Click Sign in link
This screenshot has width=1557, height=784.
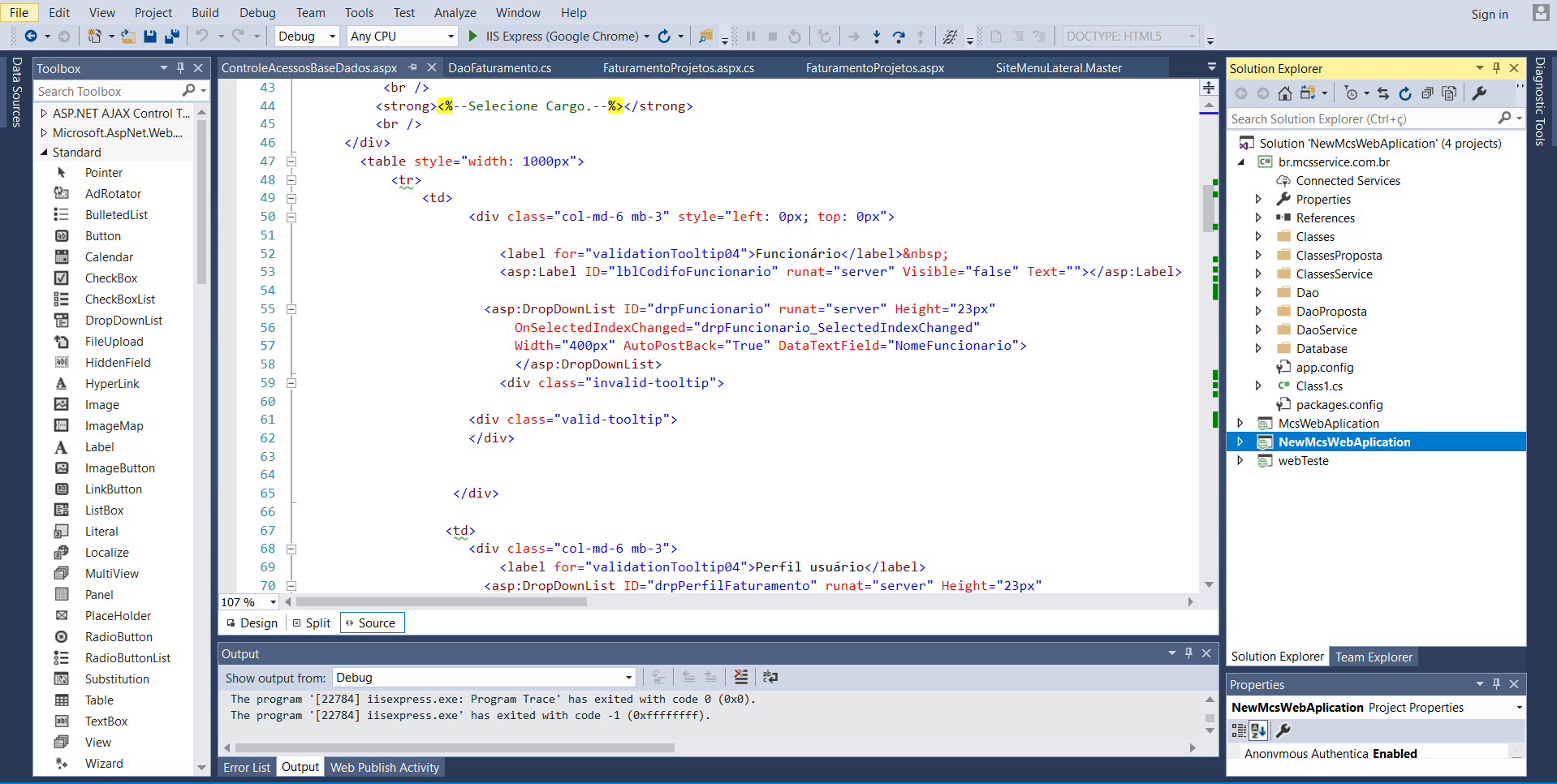click(1490, 14)
